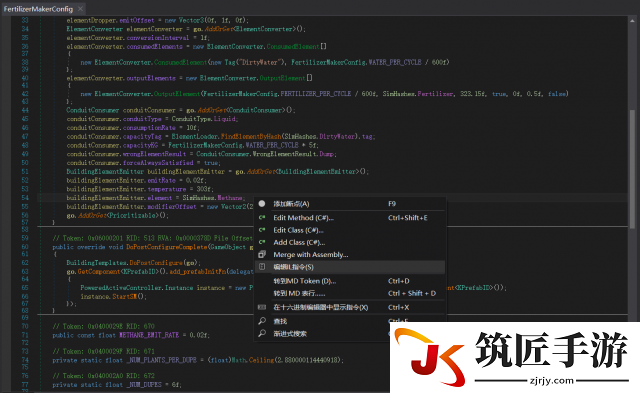Choose Merge with Assembly... menu entry

[x=350, y=255]
